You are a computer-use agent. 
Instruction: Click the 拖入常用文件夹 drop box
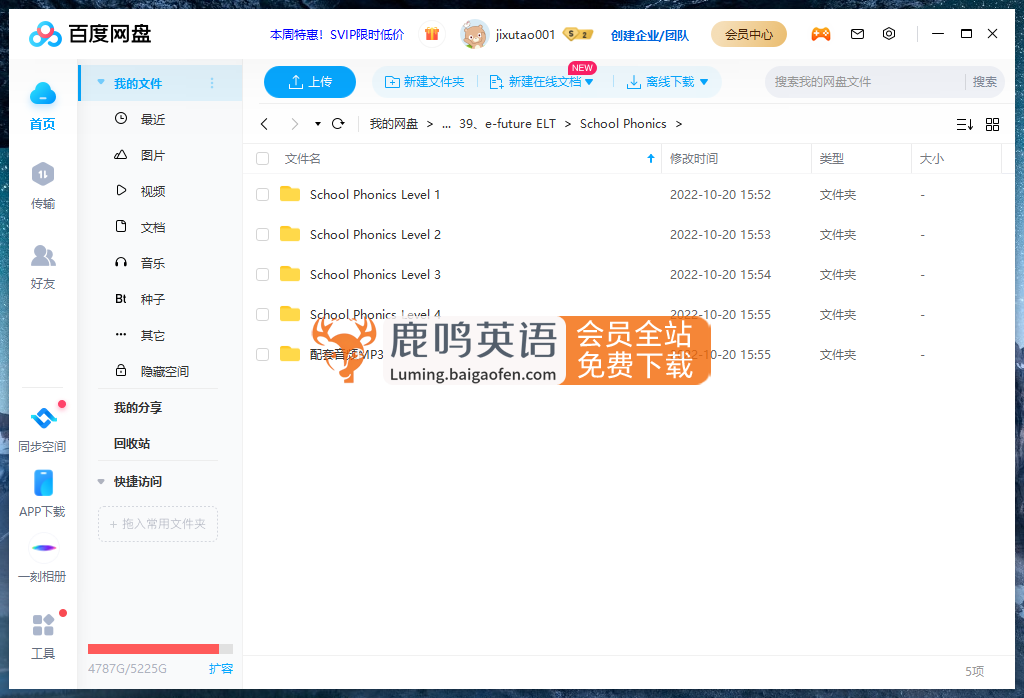(157, 524)
